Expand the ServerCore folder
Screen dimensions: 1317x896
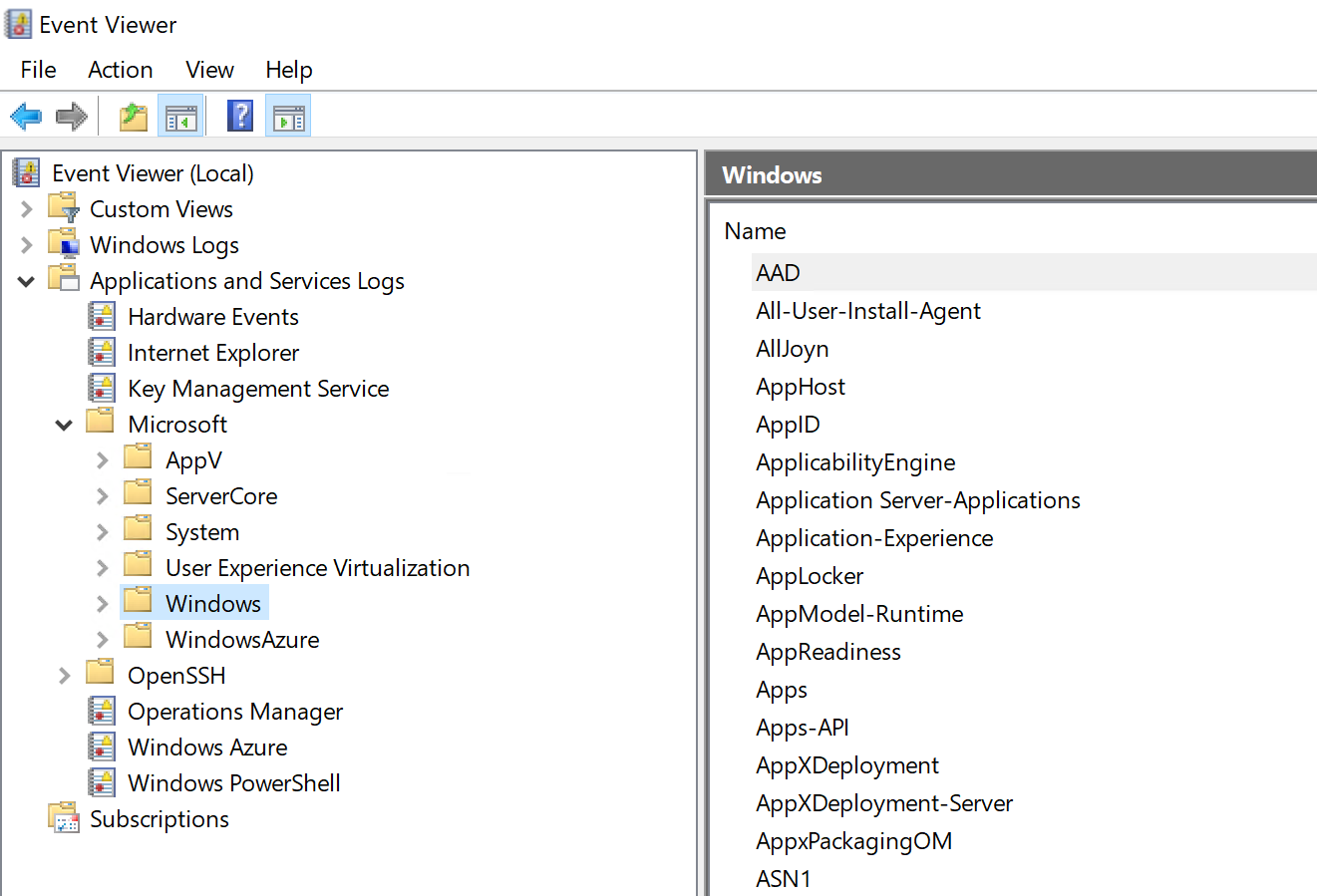pyautogui.click(x=102, y=496)
